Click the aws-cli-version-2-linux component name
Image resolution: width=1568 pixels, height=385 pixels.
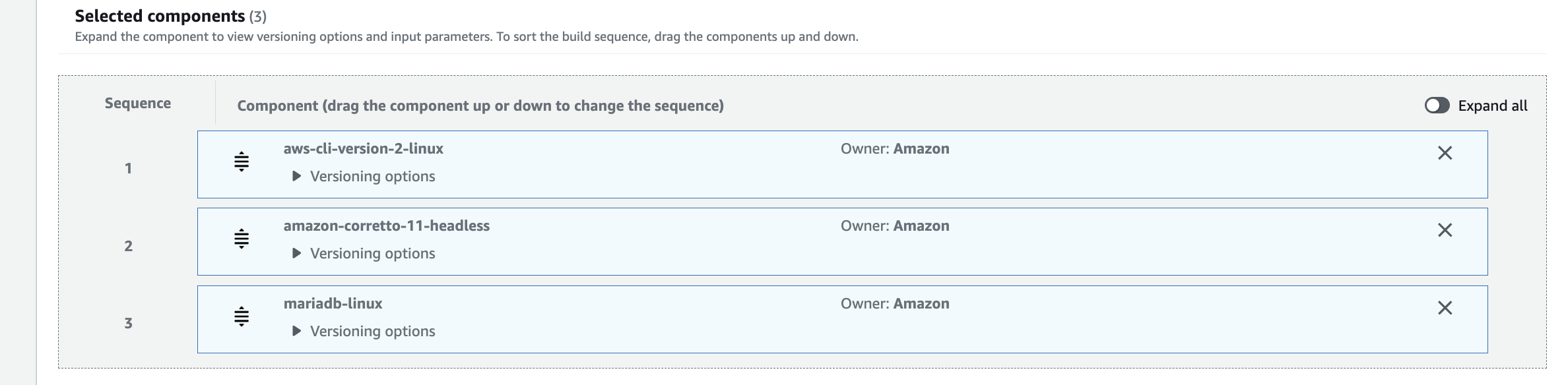[364, 148]
